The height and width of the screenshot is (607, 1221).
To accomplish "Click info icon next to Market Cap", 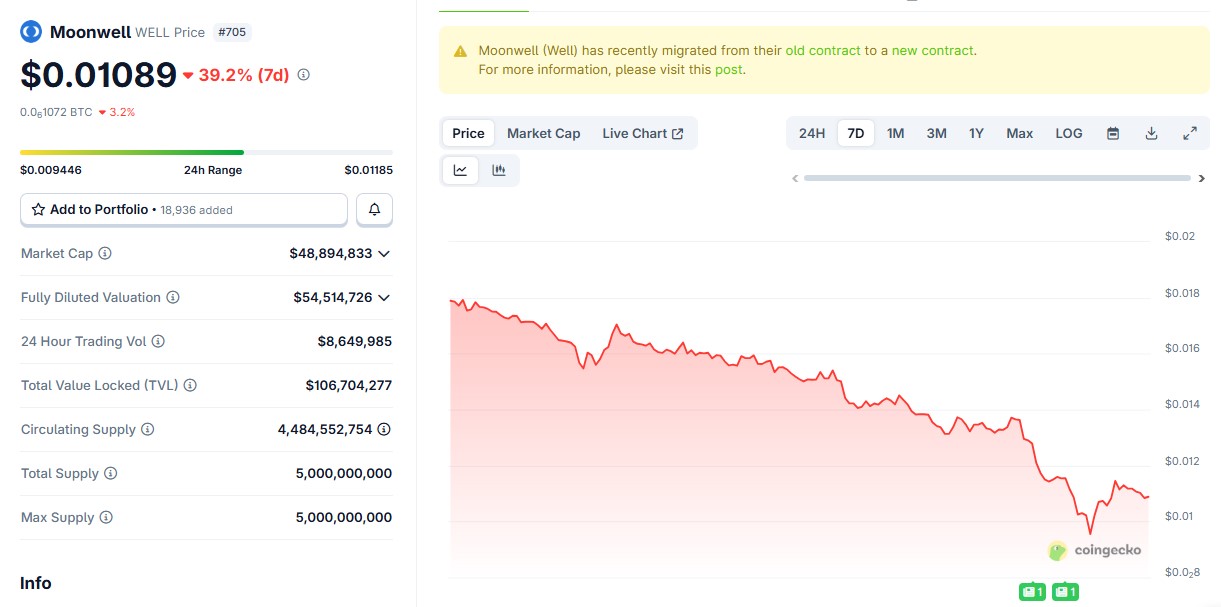I will click(x=105, y=254).
